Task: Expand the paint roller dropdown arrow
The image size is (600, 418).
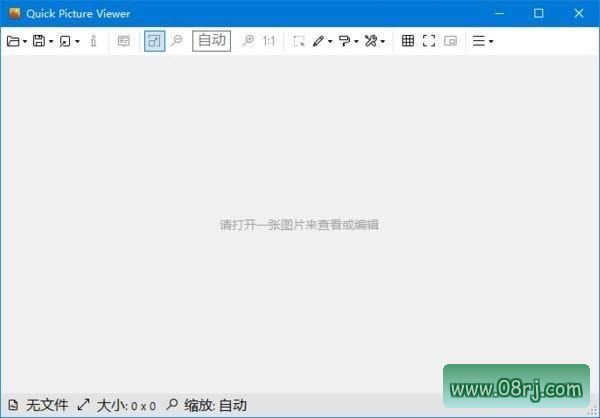Action: pos(356,41)
